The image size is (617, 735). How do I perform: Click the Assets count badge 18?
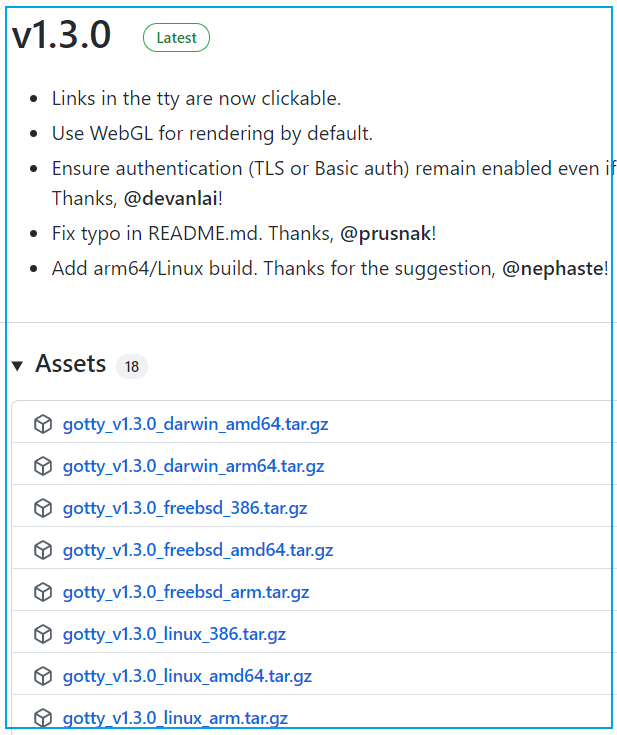132,366
